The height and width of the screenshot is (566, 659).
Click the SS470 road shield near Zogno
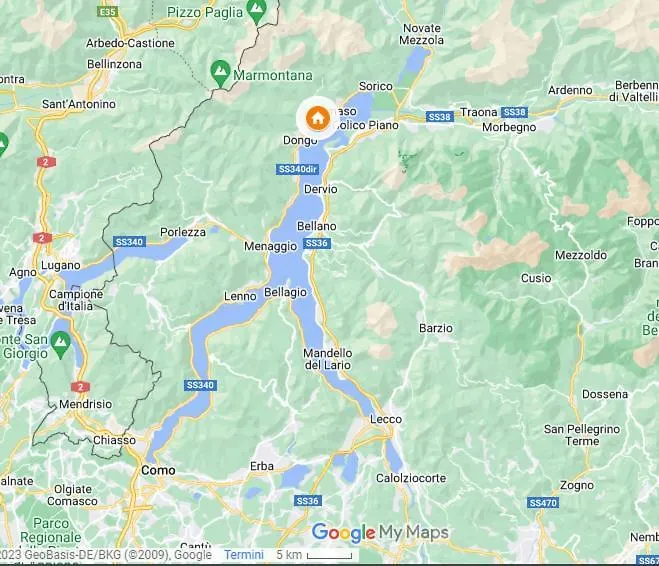[x=543, y=503]
